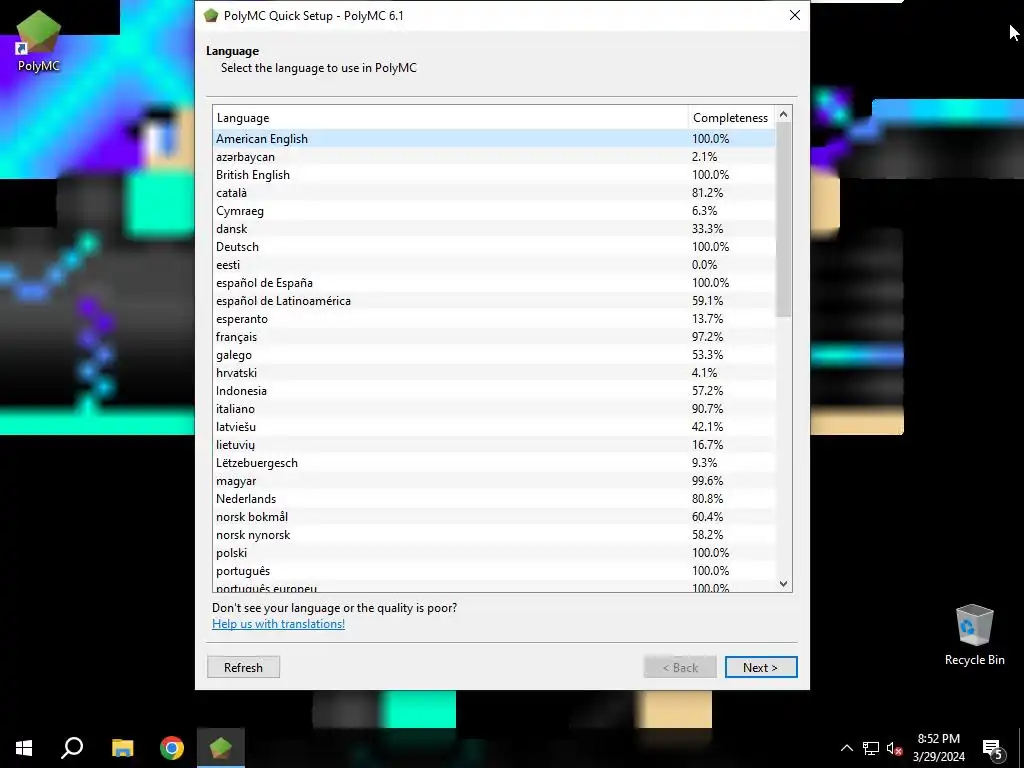Select the hrvatski language row
This screenshot has width=1024, height=768.
pos(494,373)
